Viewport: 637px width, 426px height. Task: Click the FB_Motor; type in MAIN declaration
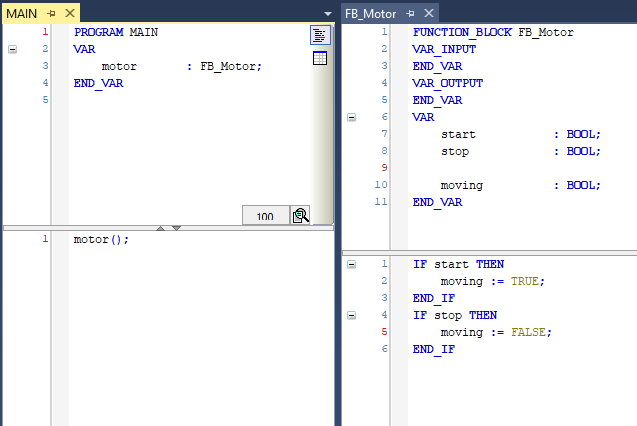pyautogui.click(x=231, y=66)
